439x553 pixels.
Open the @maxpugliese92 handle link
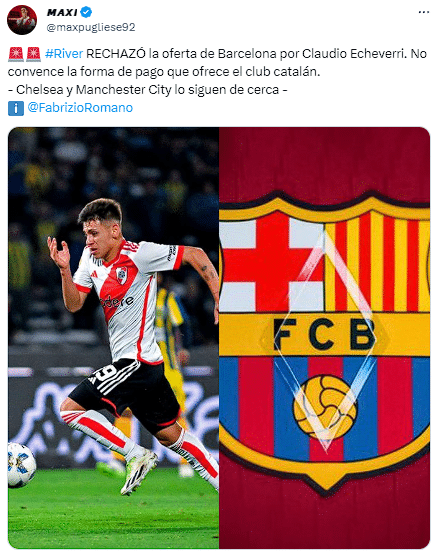pos(91,27)
